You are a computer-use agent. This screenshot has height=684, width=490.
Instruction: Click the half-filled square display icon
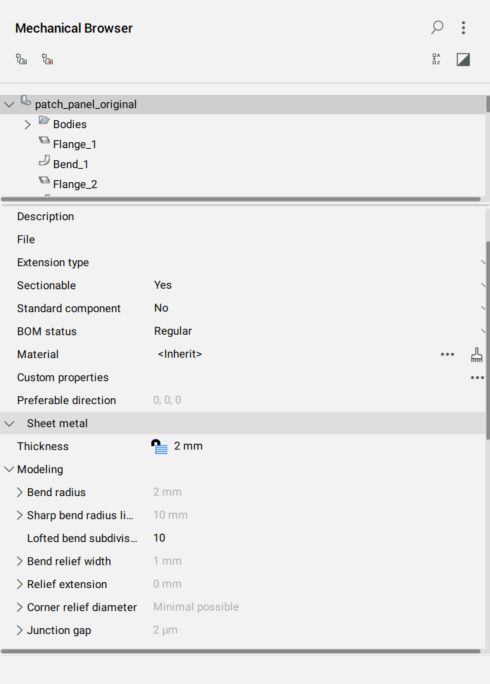[x=463, y=59]
